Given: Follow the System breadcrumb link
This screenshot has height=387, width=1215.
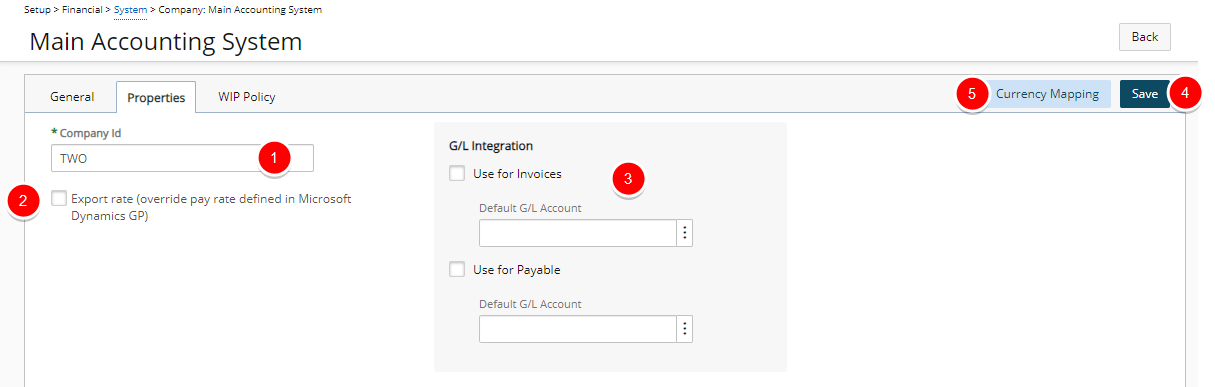Looking at the screenshot, I should coord(130,9).
